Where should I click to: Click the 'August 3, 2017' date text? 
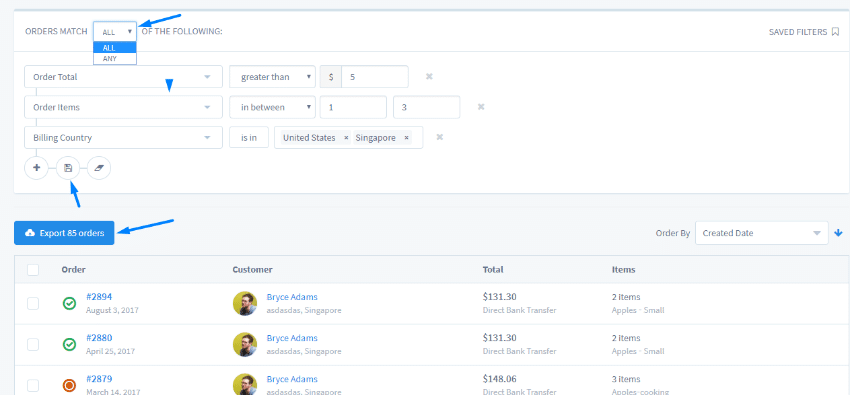coord(112,310)
